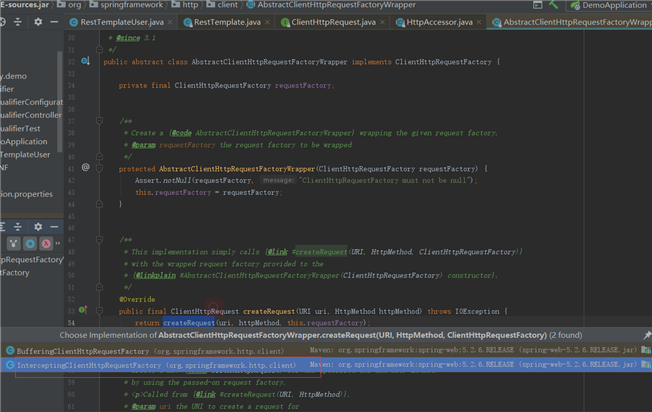Close the ClientHttpRequest.java tab
The width and height of the screenshot is (652, 412).
(382, 22)
